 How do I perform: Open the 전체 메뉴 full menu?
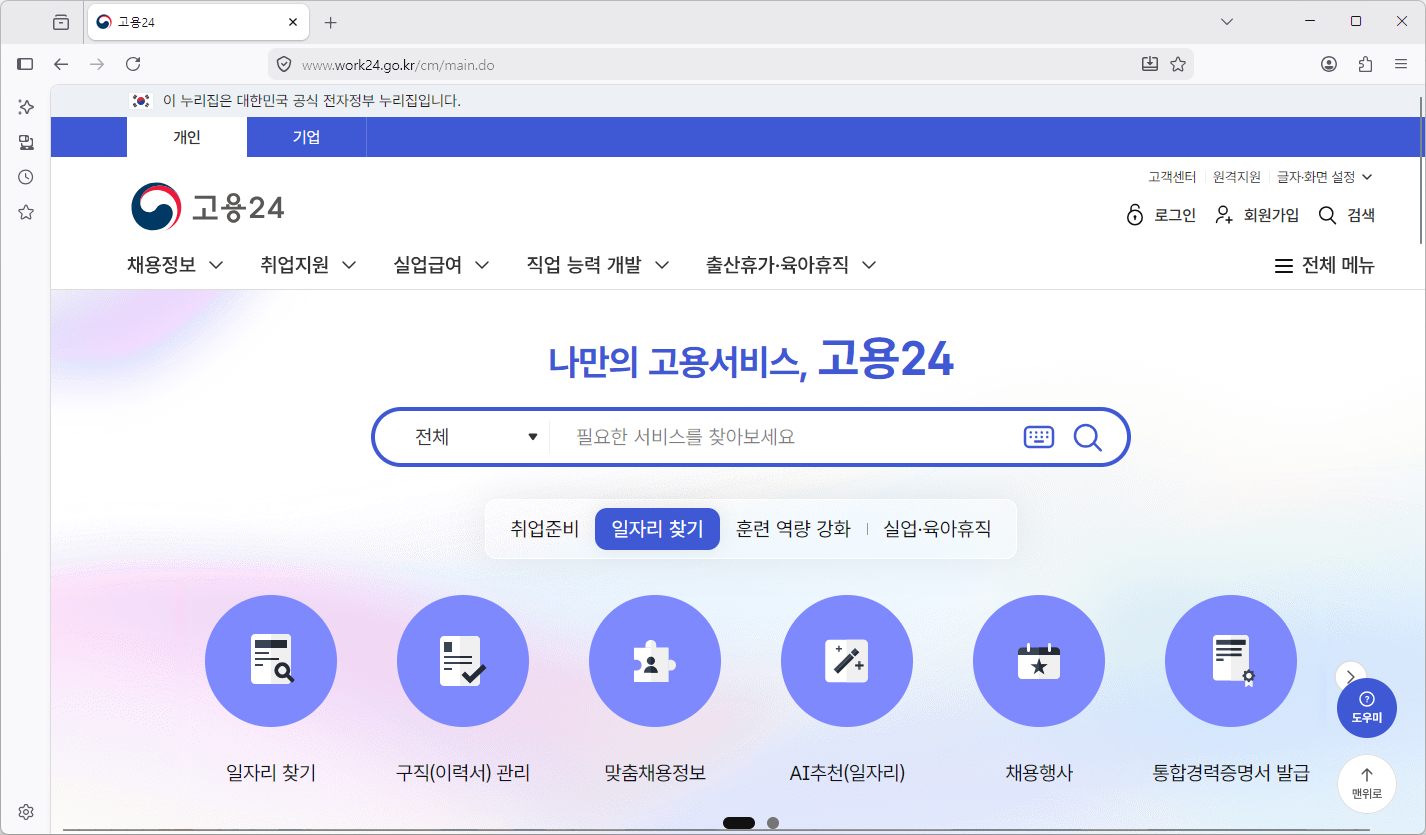pos(1324,266)
